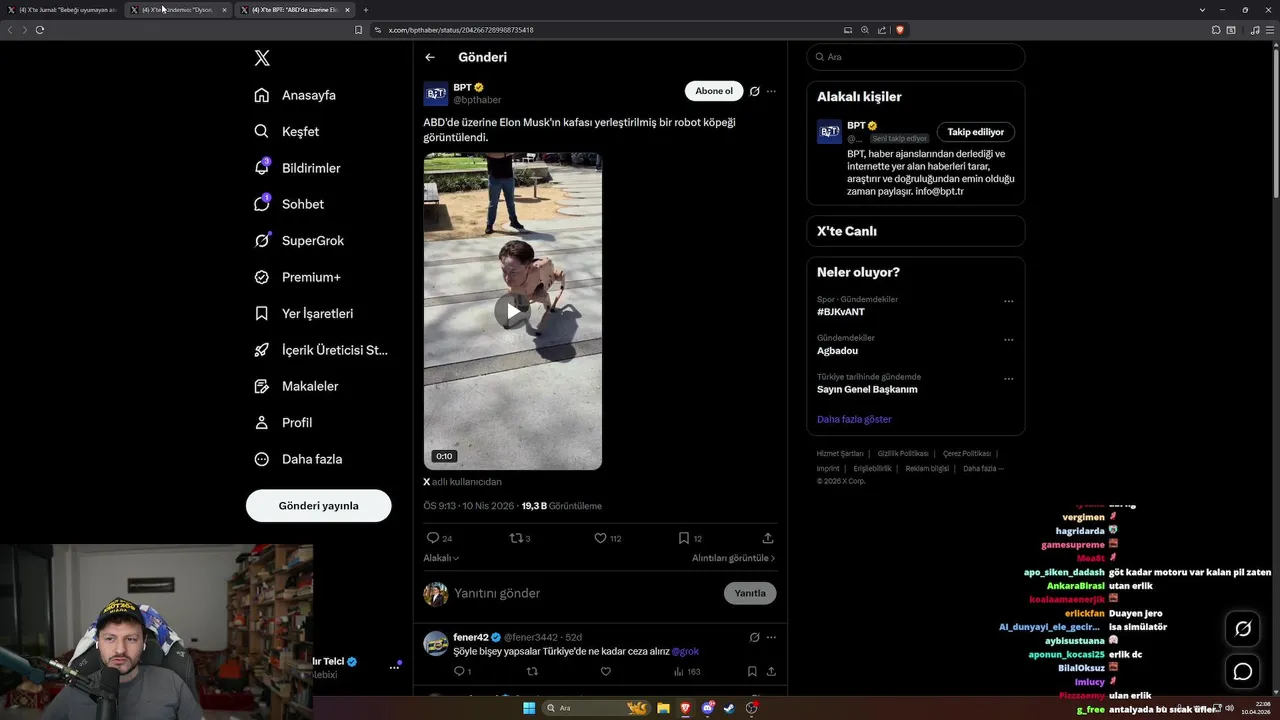Click the Yanıtını gönder reply field
The width and height of the screenshot is (1280, 720).
tap(585, 593)
